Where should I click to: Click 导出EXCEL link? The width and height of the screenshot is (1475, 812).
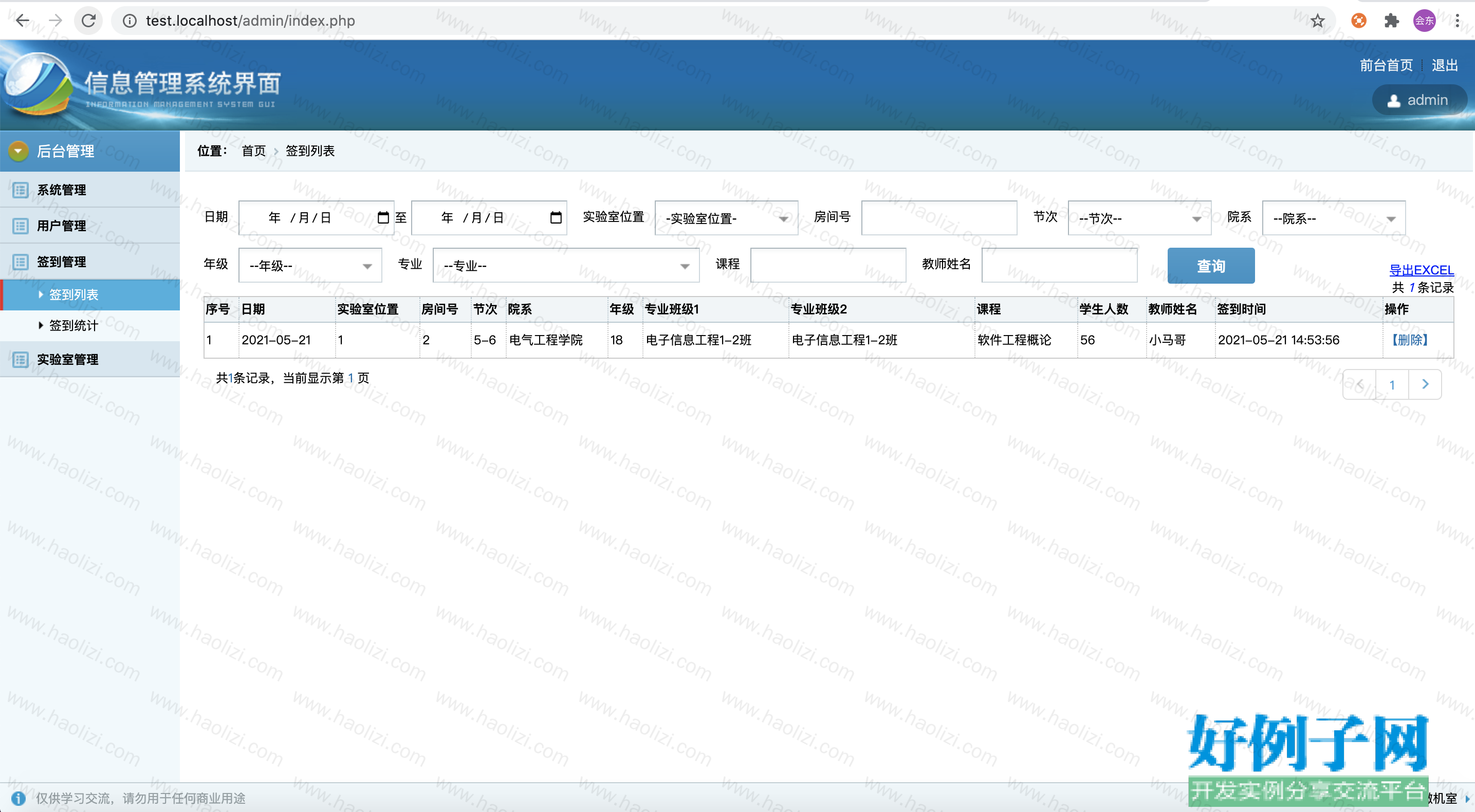coord(1421,270)
